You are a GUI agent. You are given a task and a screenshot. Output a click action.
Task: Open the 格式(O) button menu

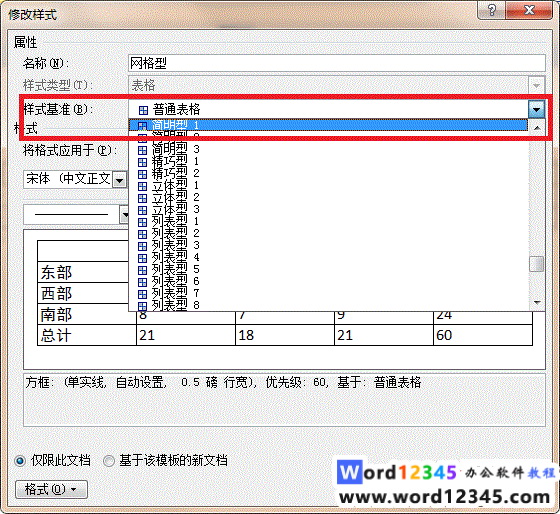[x=51, y=489]
